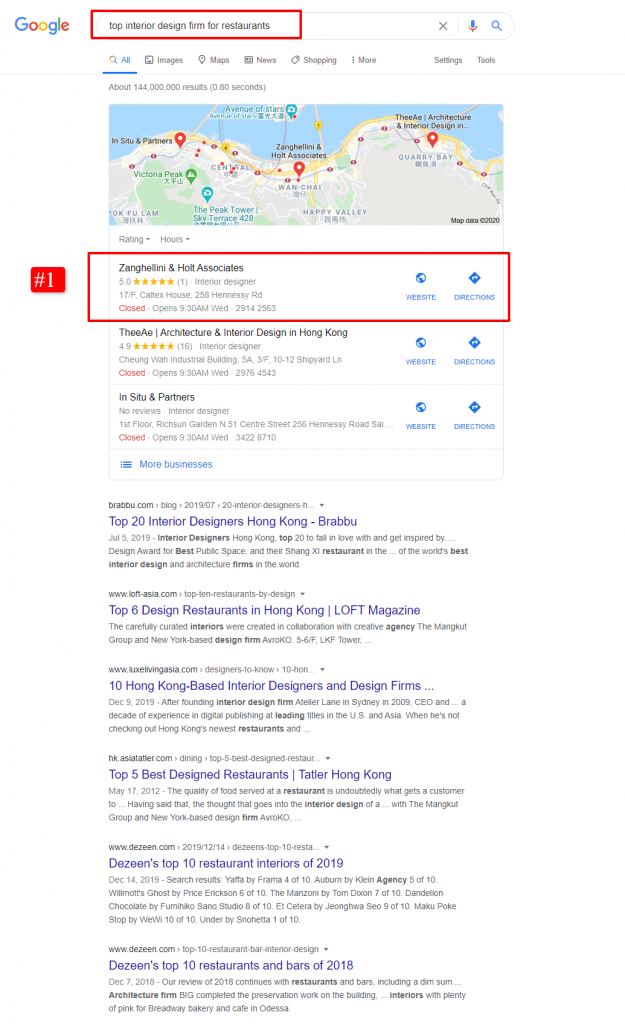Expand the luxelivingasia.com result options arrow
This screenshot has height=1024, width=625.
pos(323,670)
